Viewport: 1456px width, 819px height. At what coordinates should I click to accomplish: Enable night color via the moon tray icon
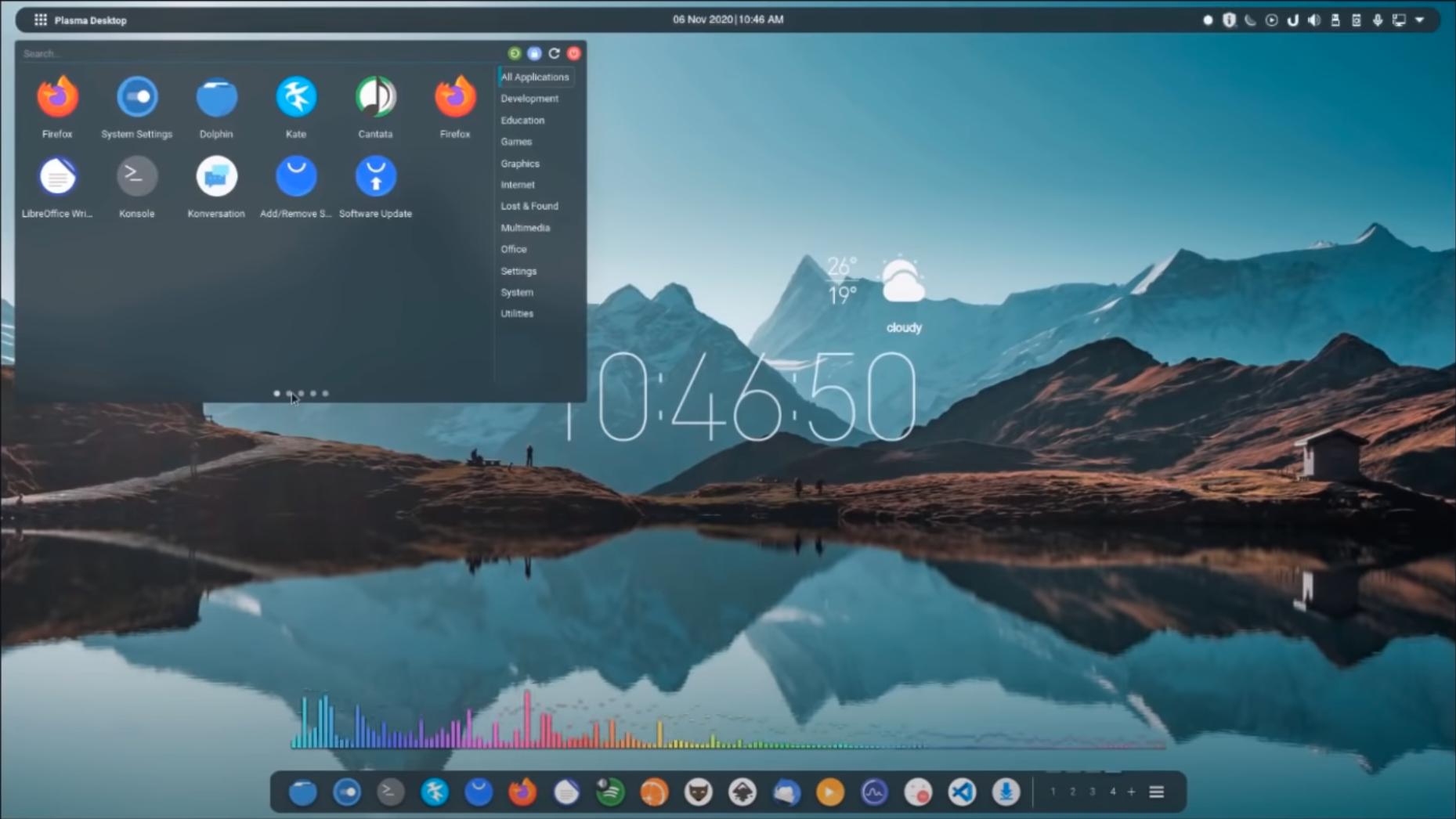[1250, 20]
